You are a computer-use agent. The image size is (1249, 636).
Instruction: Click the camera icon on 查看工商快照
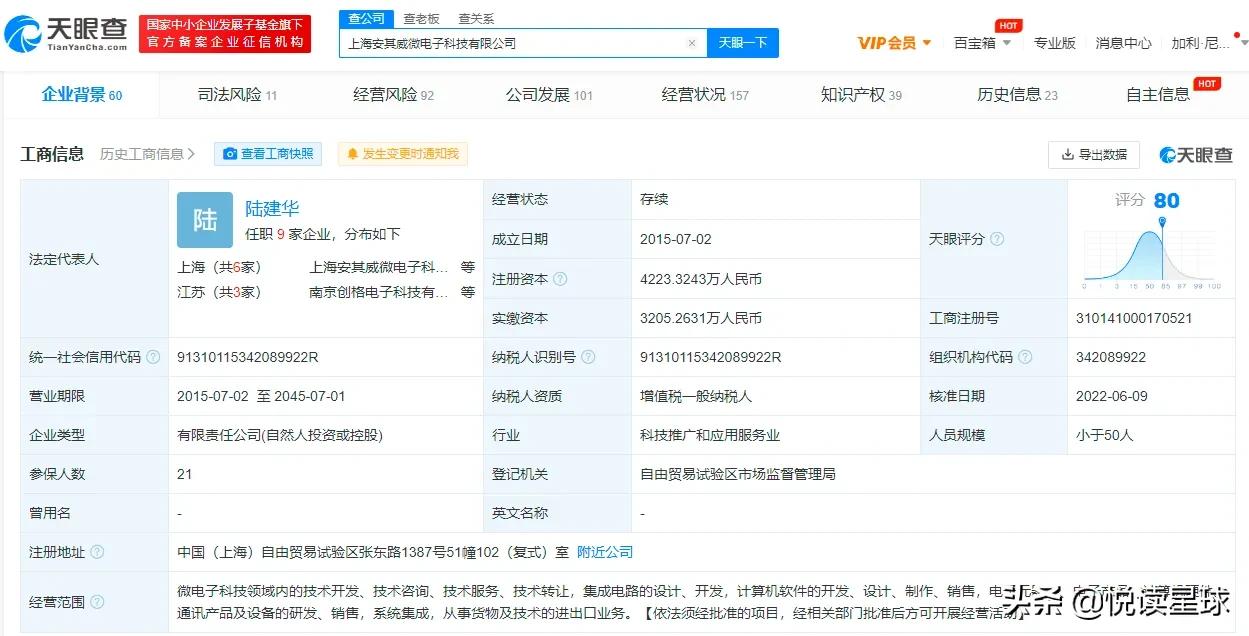230,154
